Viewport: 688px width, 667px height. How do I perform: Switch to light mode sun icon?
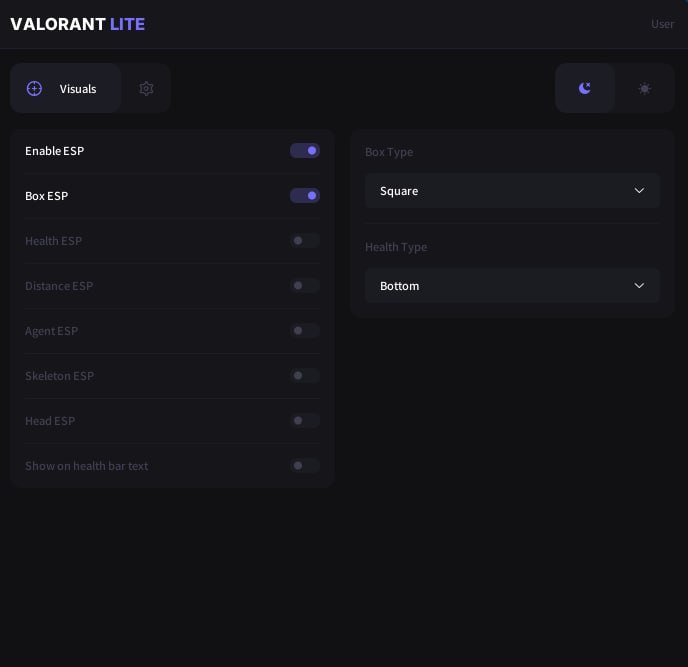click(x=645, y=88)
